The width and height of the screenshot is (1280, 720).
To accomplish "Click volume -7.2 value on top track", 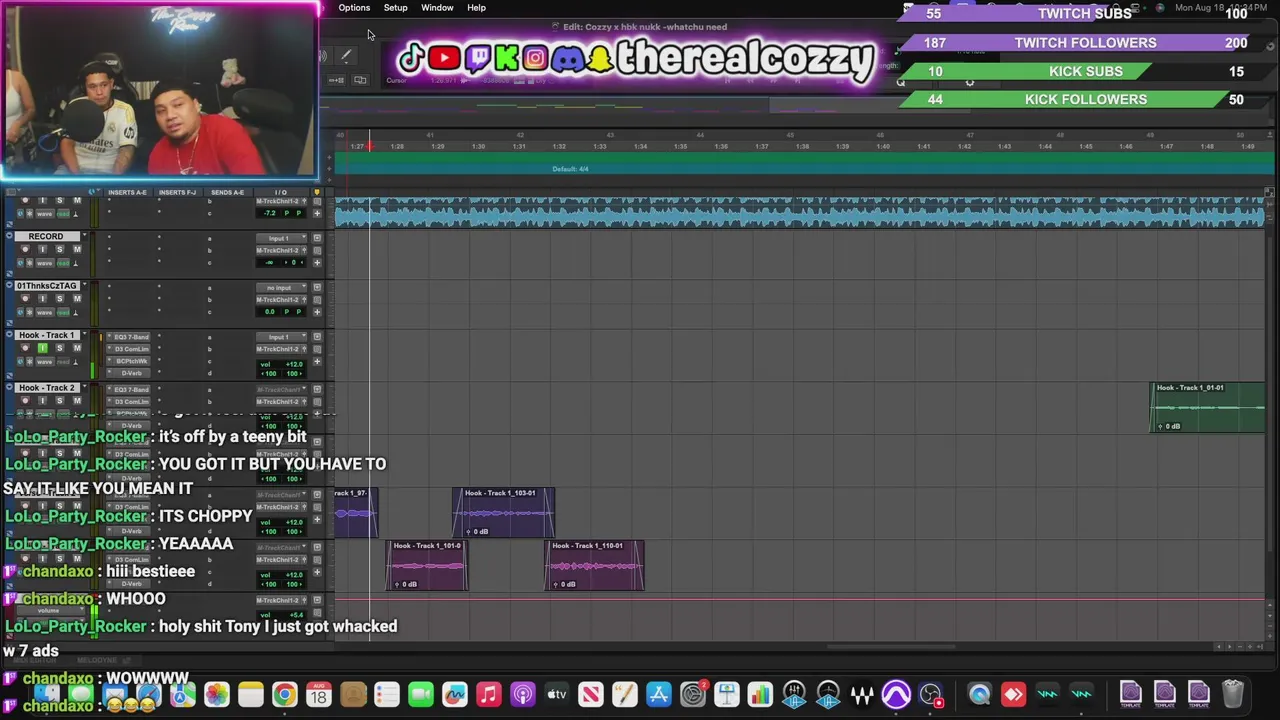I will point(269,213).
